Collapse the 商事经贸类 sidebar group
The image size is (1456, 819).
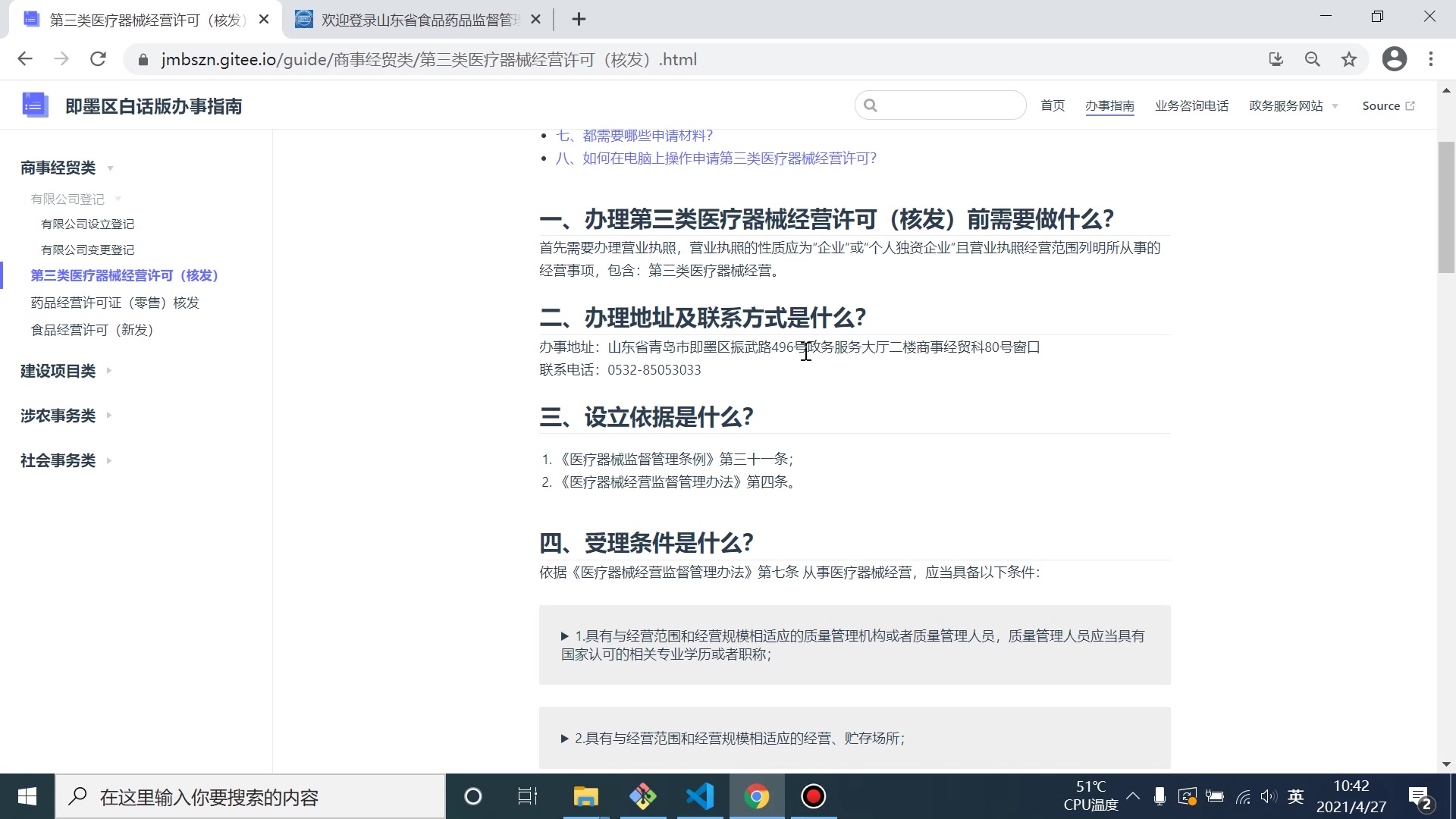click(67, 168)
